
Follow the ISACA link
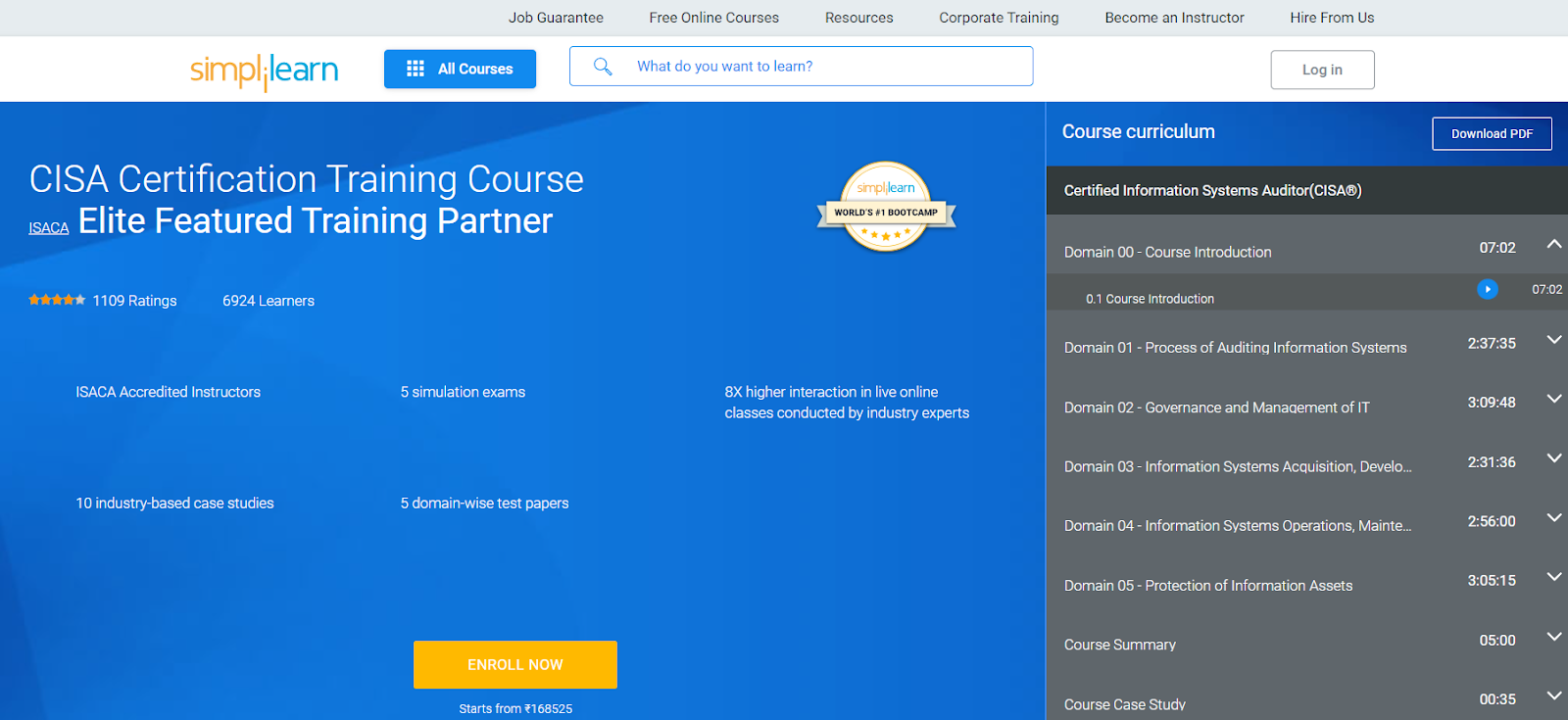[48, 228]
